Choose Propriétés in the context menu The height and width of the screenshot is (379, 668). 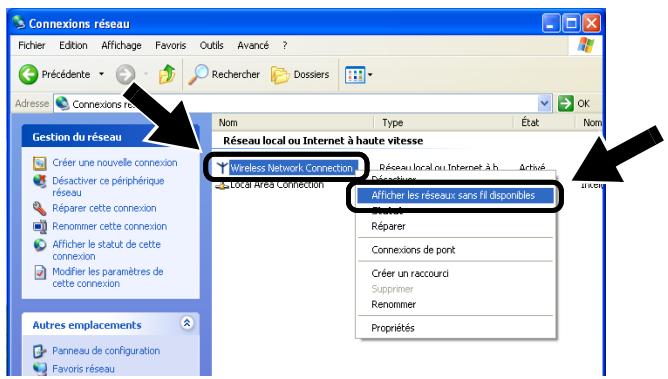coord(455,328)
